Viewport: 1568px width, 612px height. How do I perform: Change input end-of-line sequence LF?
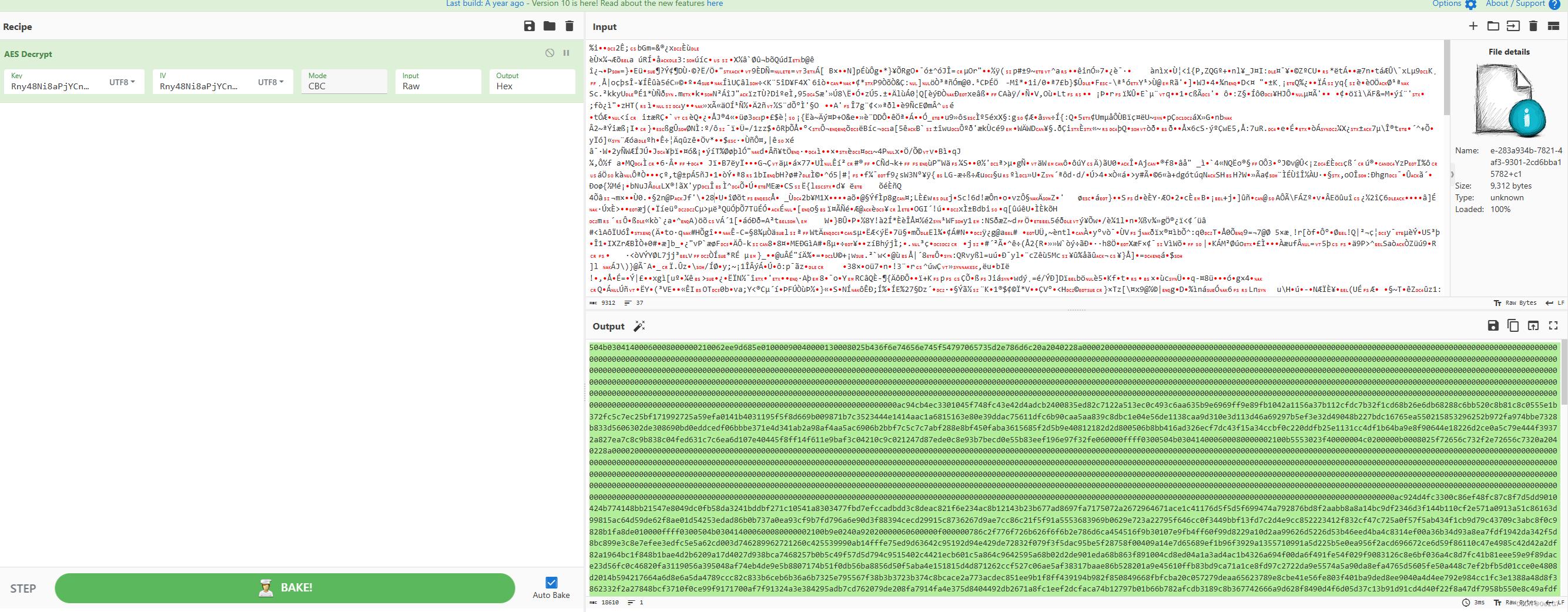point(1554,303)
